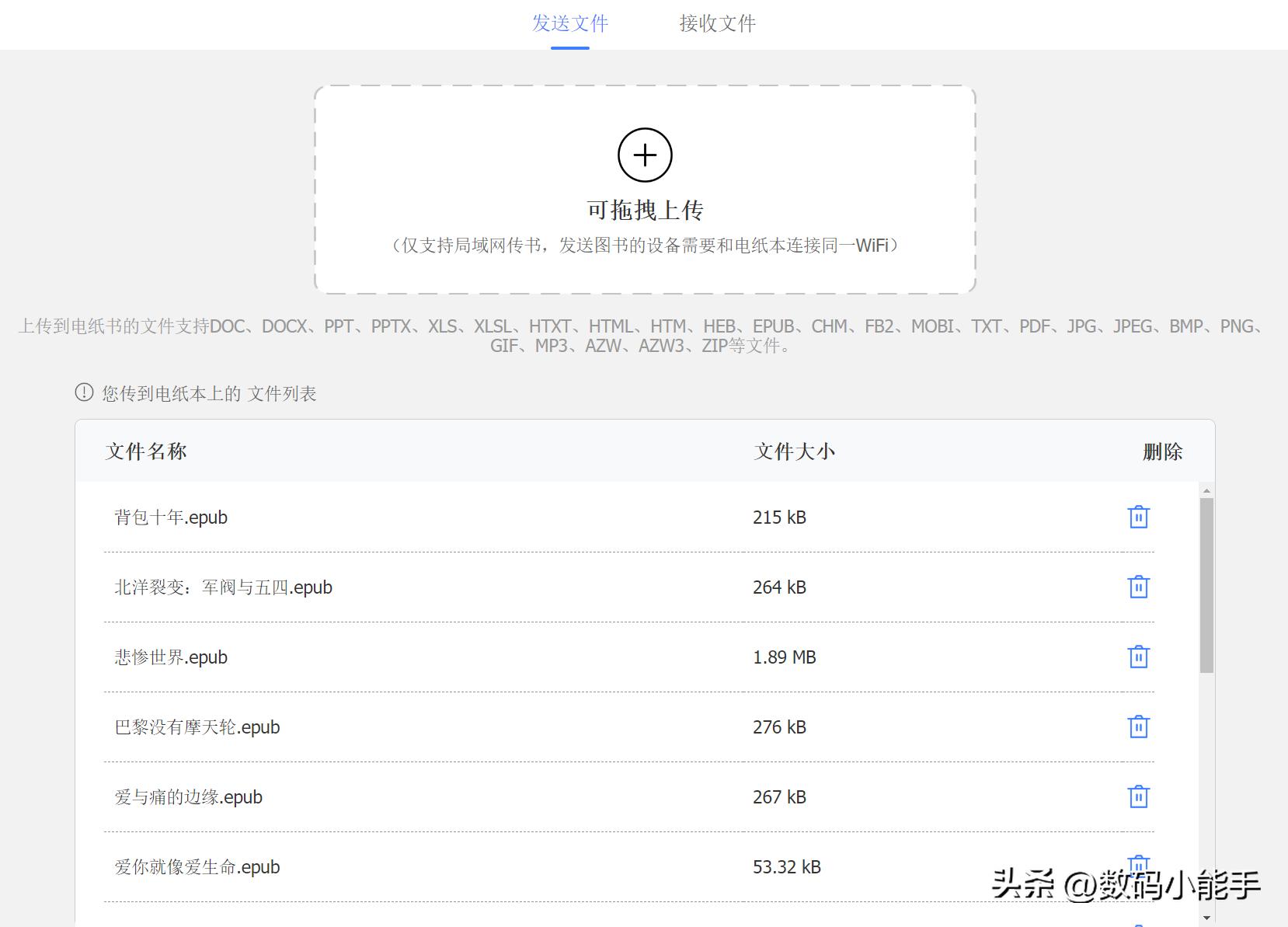
Task: Click the 文件列表 link text
Action: coord(283,393)
